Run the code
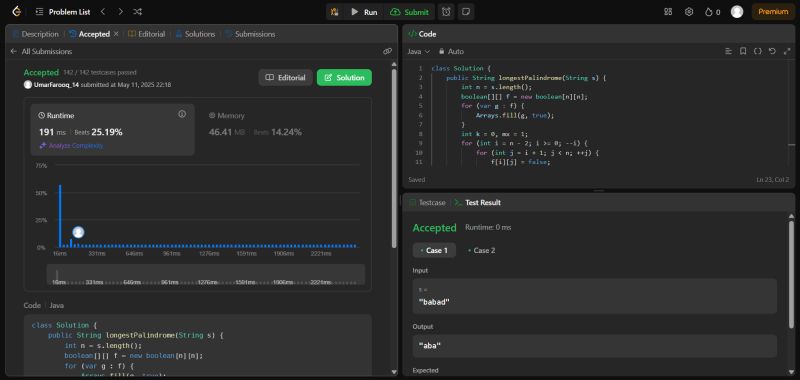This screenshot has height=380, width=800. (364, 12)
